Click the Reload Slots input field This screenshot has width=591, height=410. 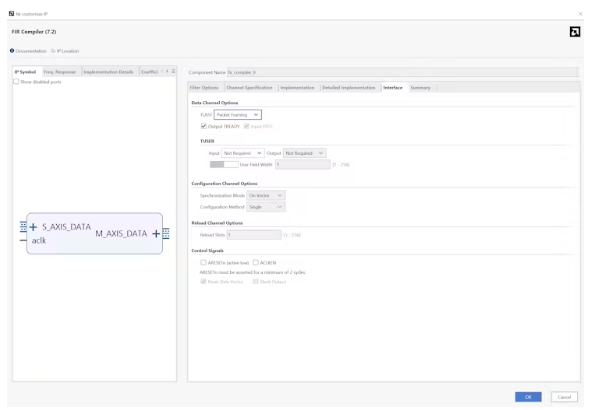coord(254,235)
